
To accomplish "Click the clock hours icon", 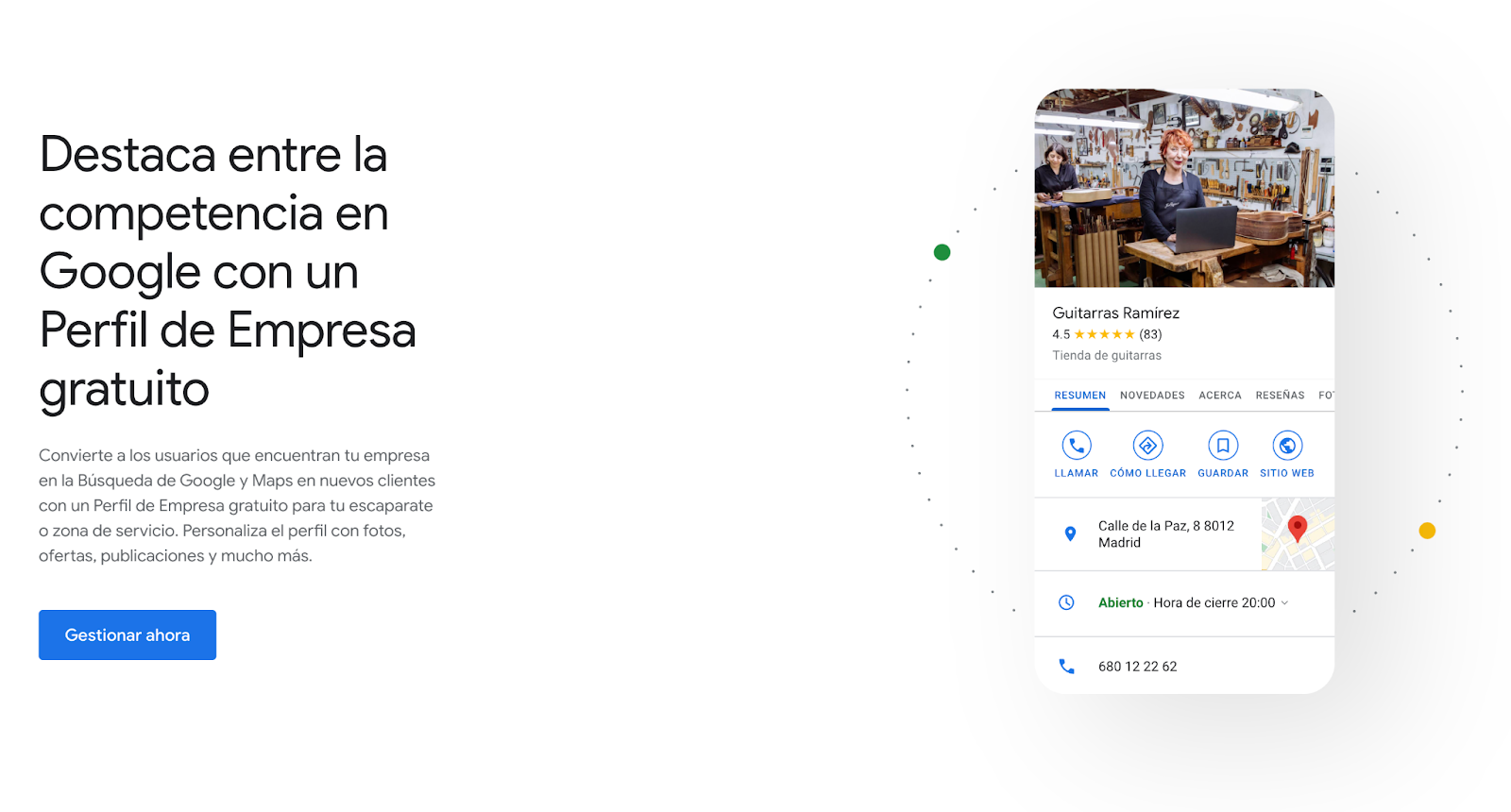I will pos(1066,602).
